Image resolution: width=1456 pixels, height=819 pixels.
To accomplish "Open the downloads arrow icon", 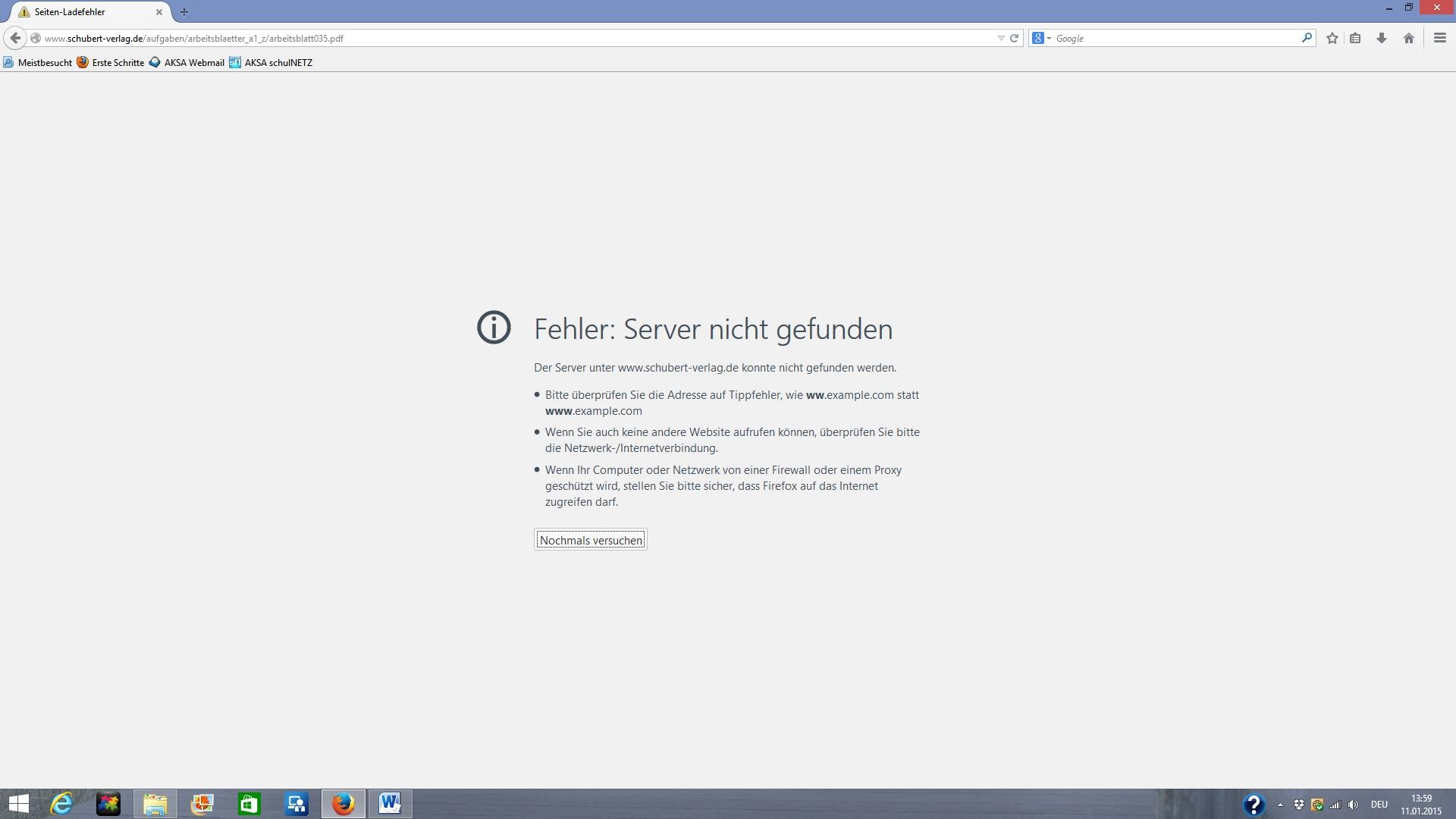I will point(1382,38).
